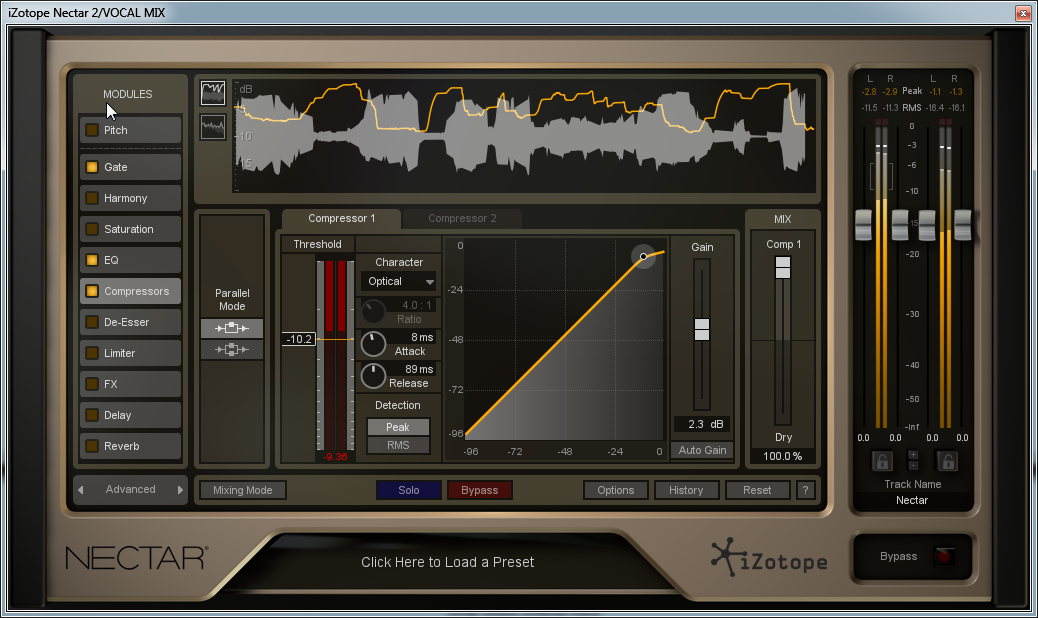
Task: Open the Reverb module
Action: click(x=130, y=446)
